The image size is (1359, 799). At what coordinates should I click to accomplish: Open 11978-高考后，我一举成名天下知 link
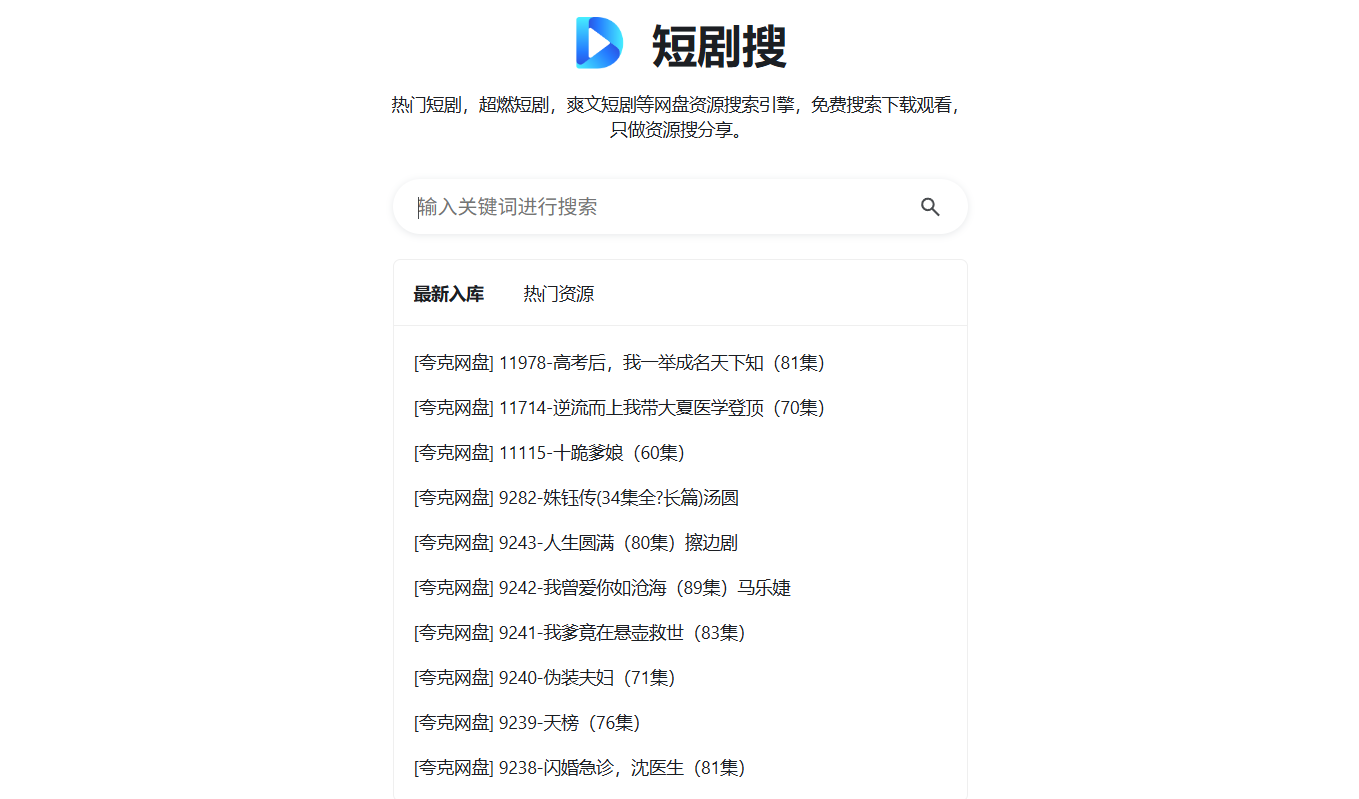pos(619,363)
